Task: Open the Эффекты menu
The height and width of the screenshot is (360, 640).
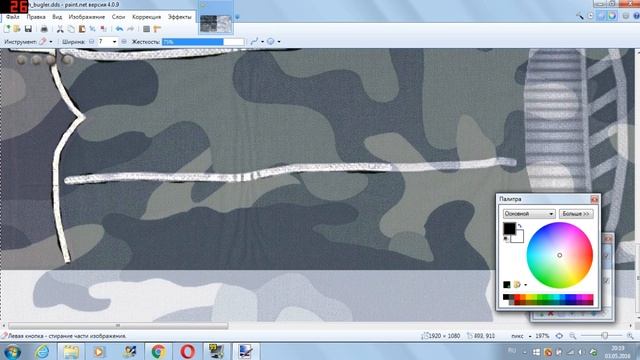Action: coord(180,17)
